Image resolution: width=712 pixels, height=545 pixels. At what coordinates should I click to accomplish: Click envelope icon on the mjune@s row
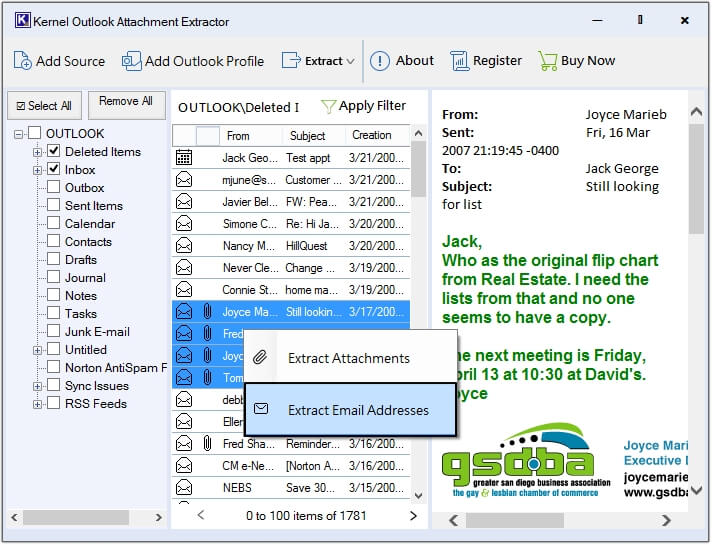point(184,180)
